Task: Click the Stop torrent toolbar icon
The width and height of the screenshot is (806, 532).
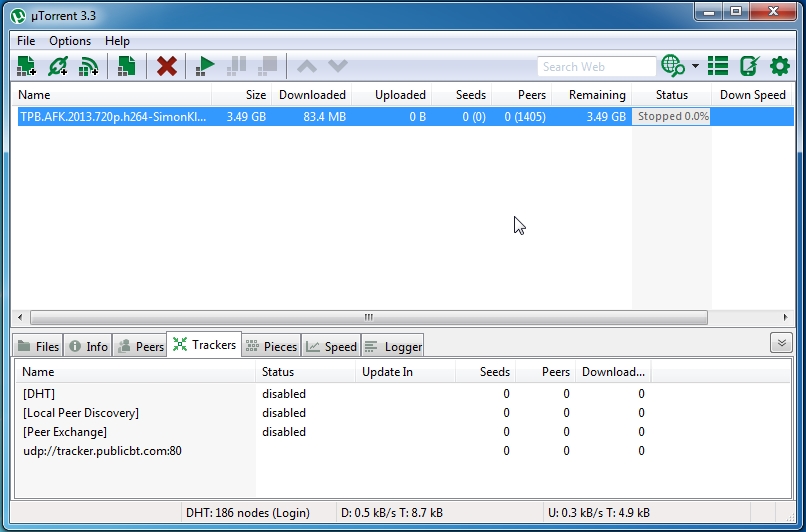Action: coord(268,66)
